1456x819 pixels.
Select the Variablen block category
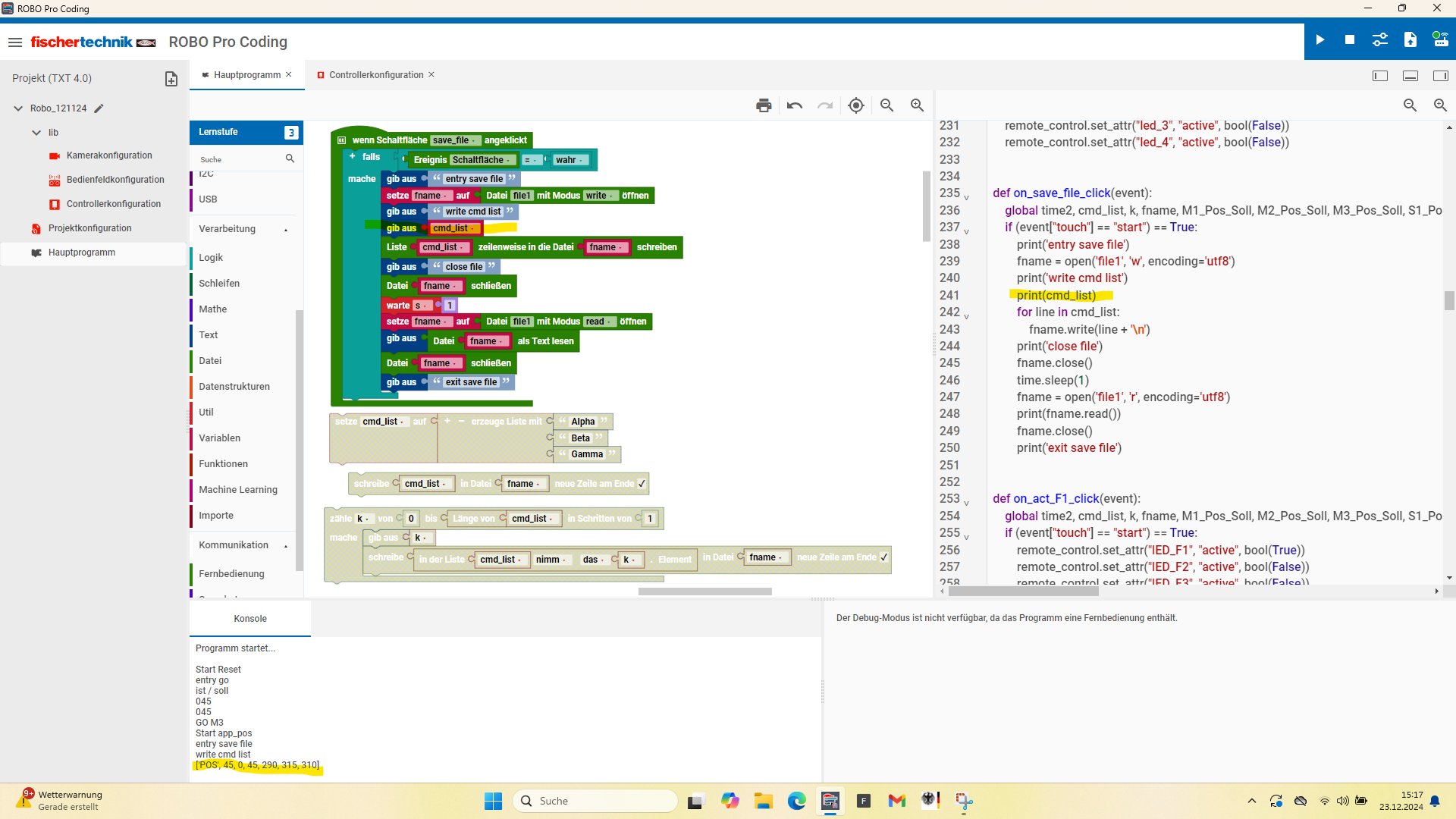point(219,438)
